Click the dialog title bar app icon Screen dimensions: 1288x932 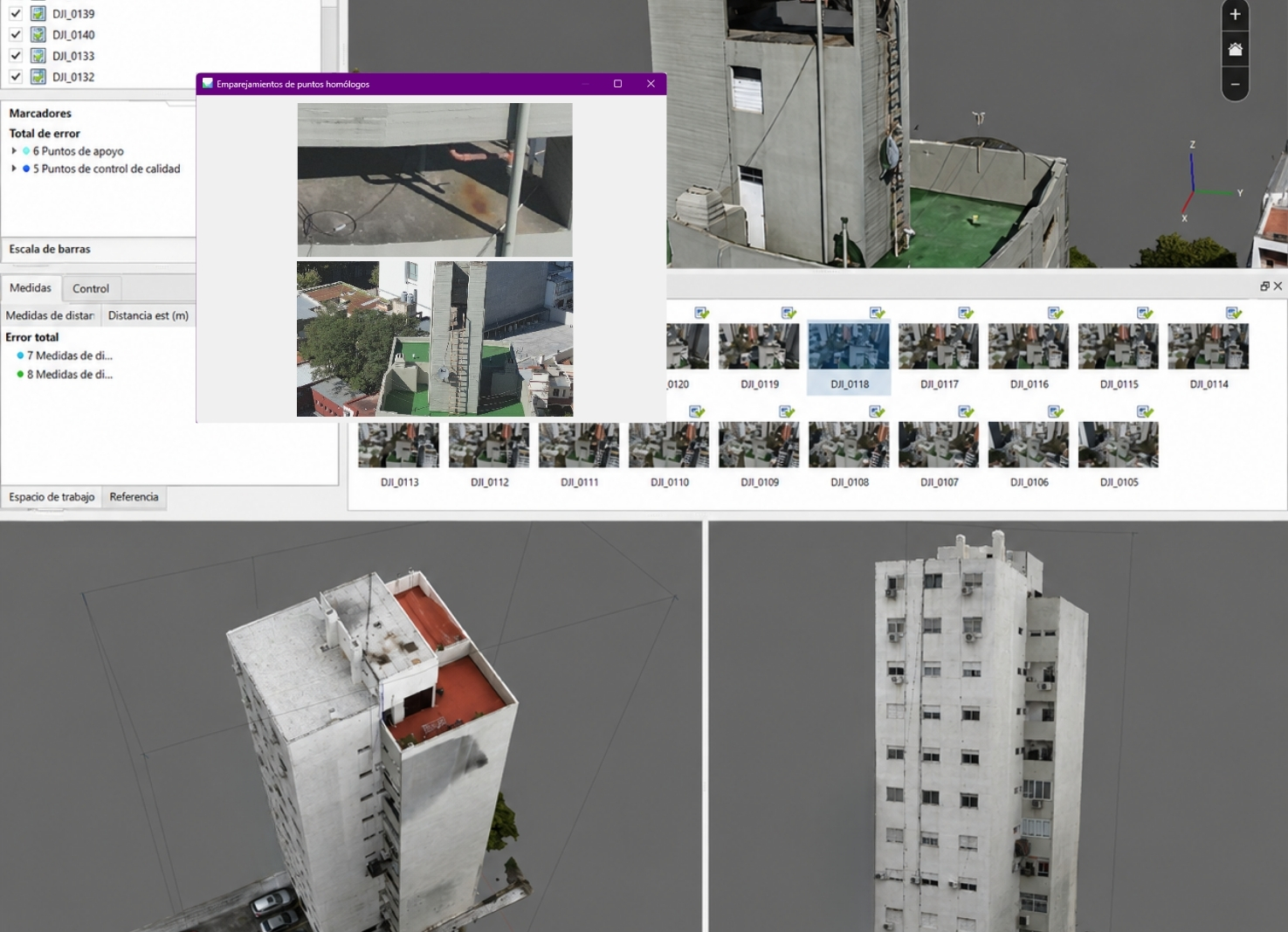point(208,84)
